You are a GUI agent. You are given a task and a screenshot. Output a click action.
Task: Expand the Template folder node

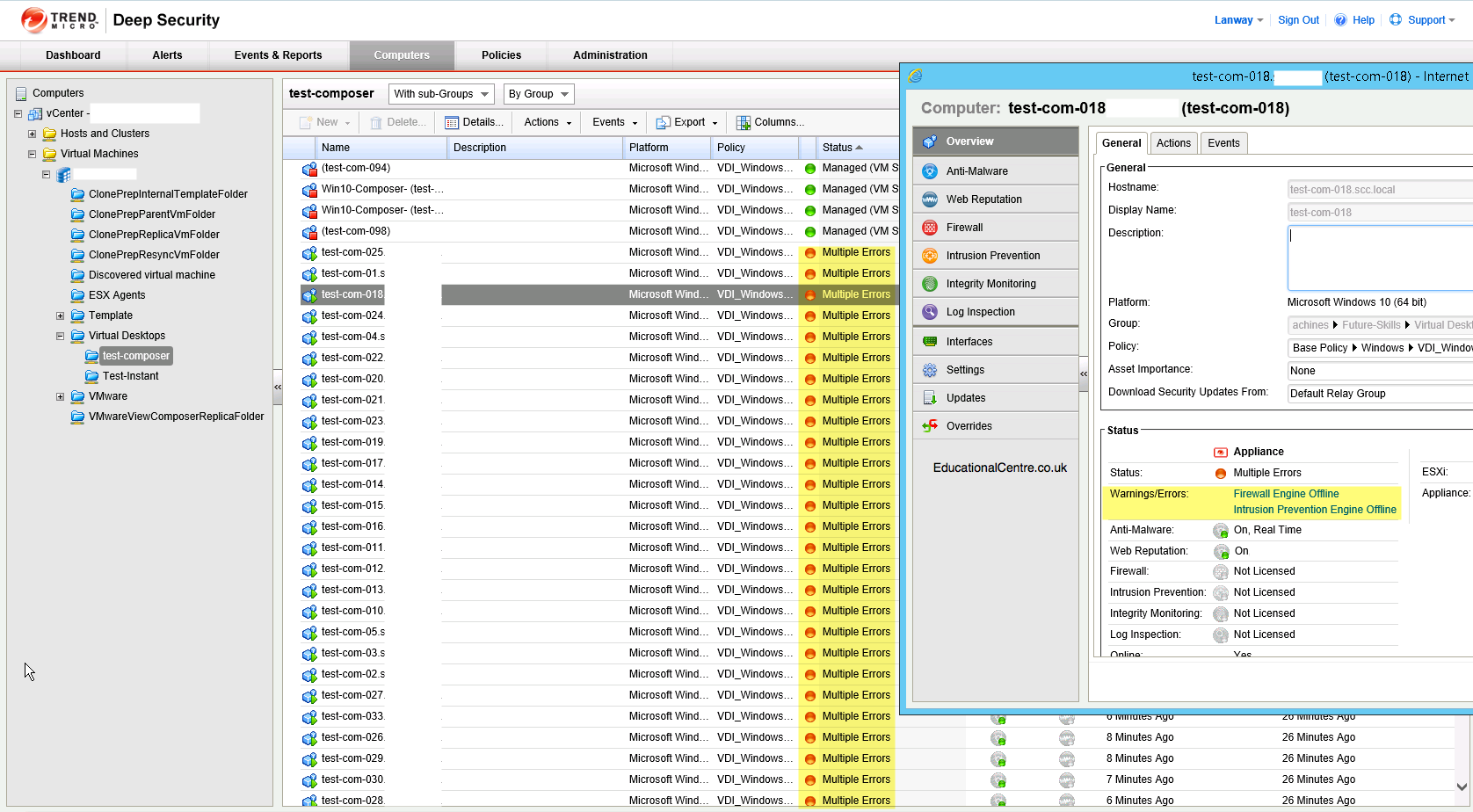tap(60, 315)
